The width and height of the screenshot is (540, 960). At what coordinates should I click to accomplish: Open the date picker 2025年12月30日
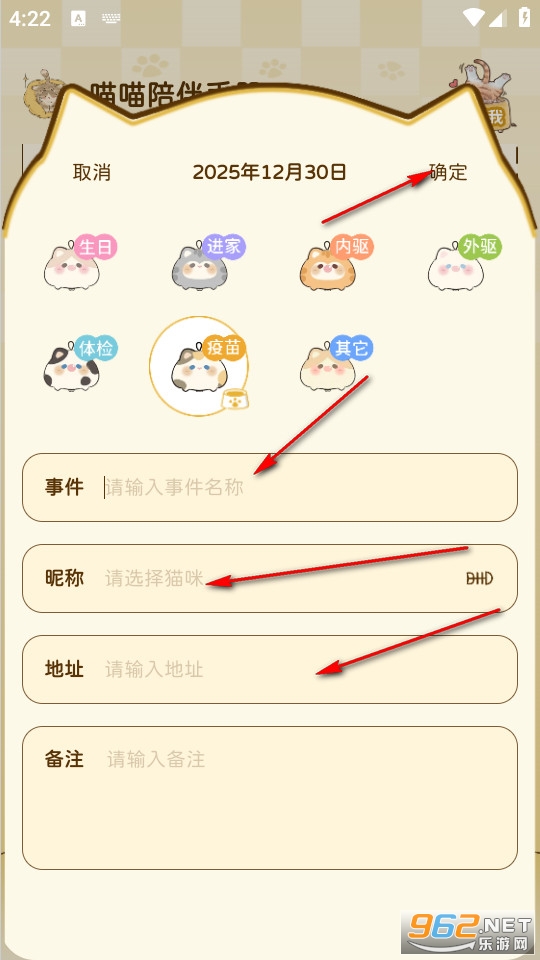tap(269, 172)
